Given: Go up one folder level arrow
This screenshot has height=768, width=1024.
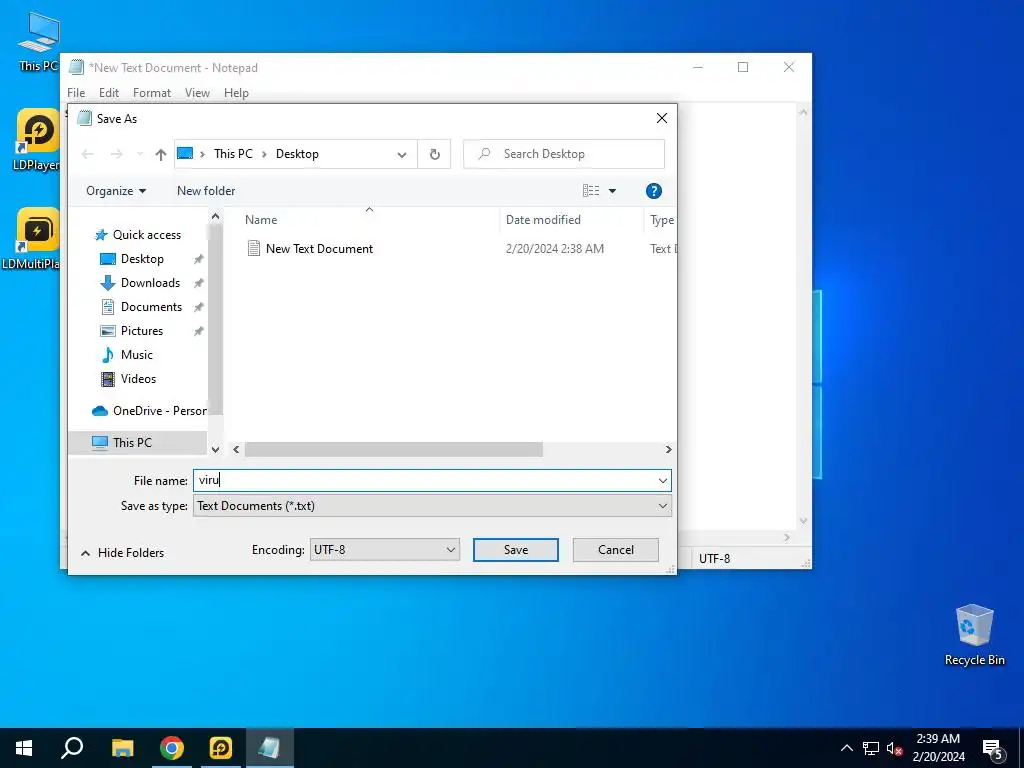Looking at the screenshot, I should click(161, 154).
